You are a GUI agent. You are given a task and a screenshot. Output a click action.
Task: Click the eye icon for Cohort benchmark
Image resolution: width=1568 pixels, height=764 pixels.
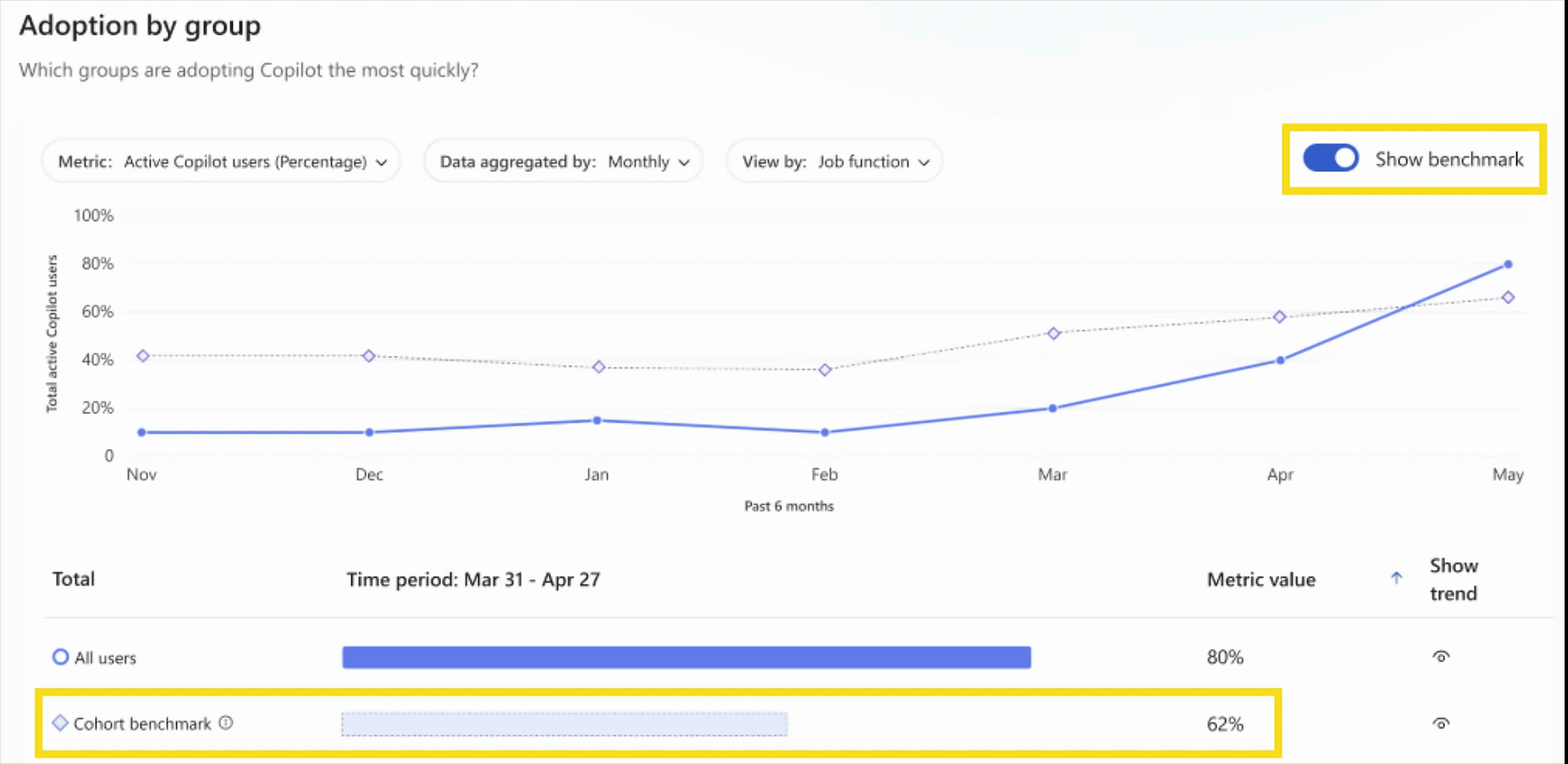point(1441,723)
